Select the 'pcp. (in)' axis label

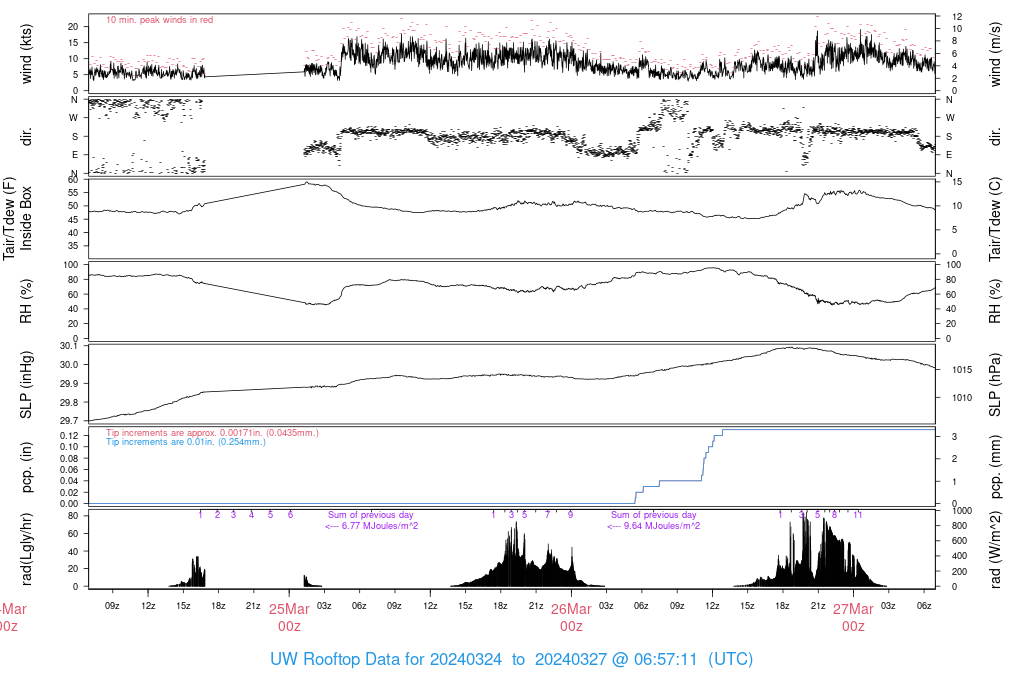pos(26,466)
